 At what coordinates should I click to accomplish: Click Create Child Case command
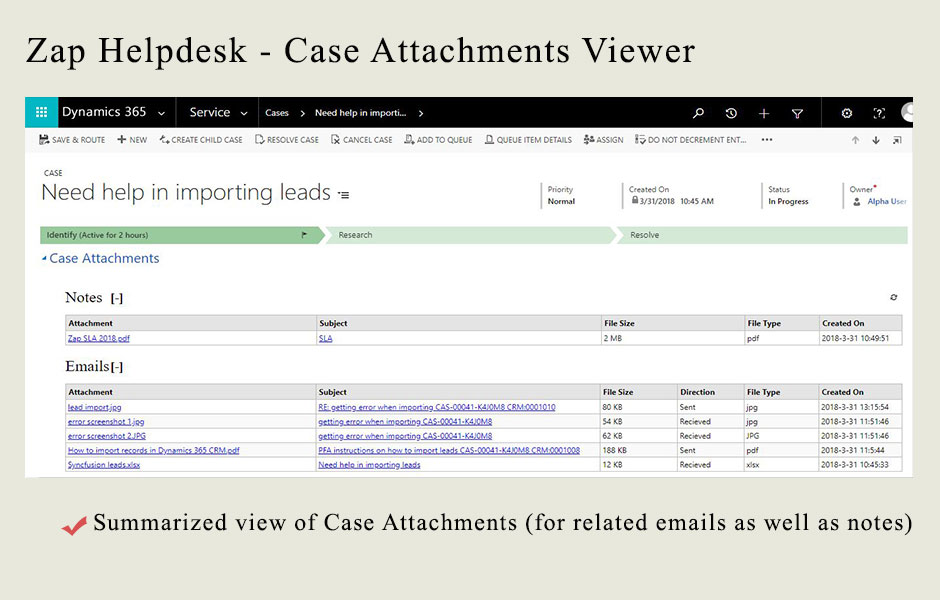pyautogui.click(x=201, y=140)
